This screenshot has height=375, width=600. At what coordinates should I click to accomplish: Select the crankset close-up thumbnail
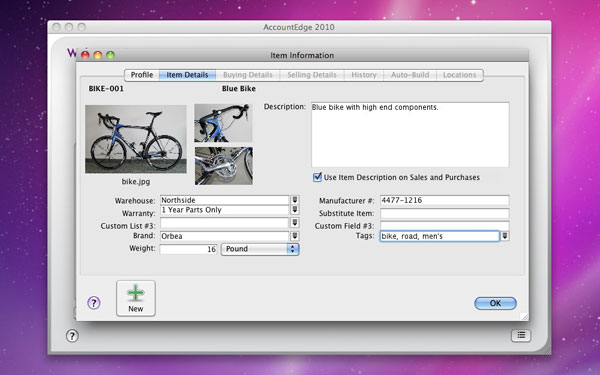[223, 166]
